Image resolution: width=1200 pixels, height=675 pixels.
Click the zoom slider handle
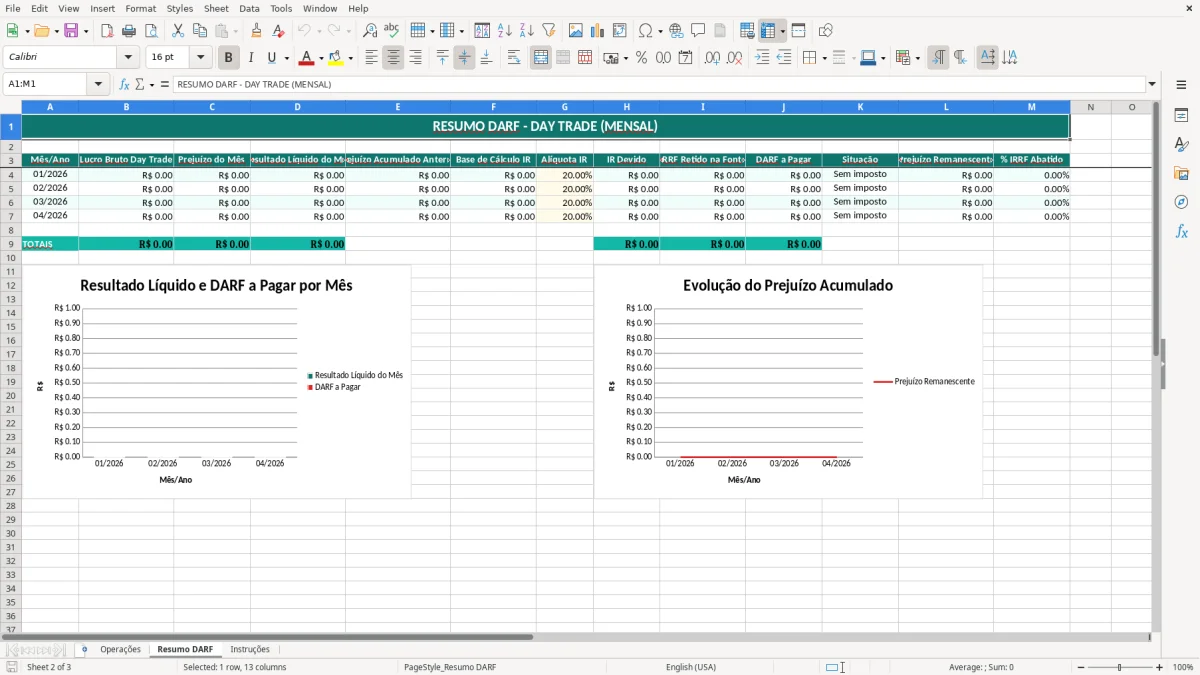[1119, 667]
